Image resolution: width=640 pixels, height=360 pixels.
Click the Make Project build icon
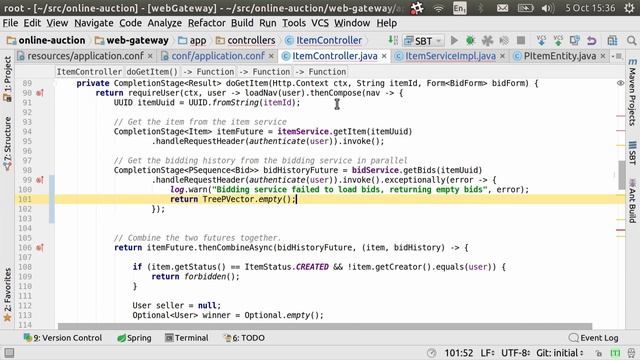[x=393, y=40]
